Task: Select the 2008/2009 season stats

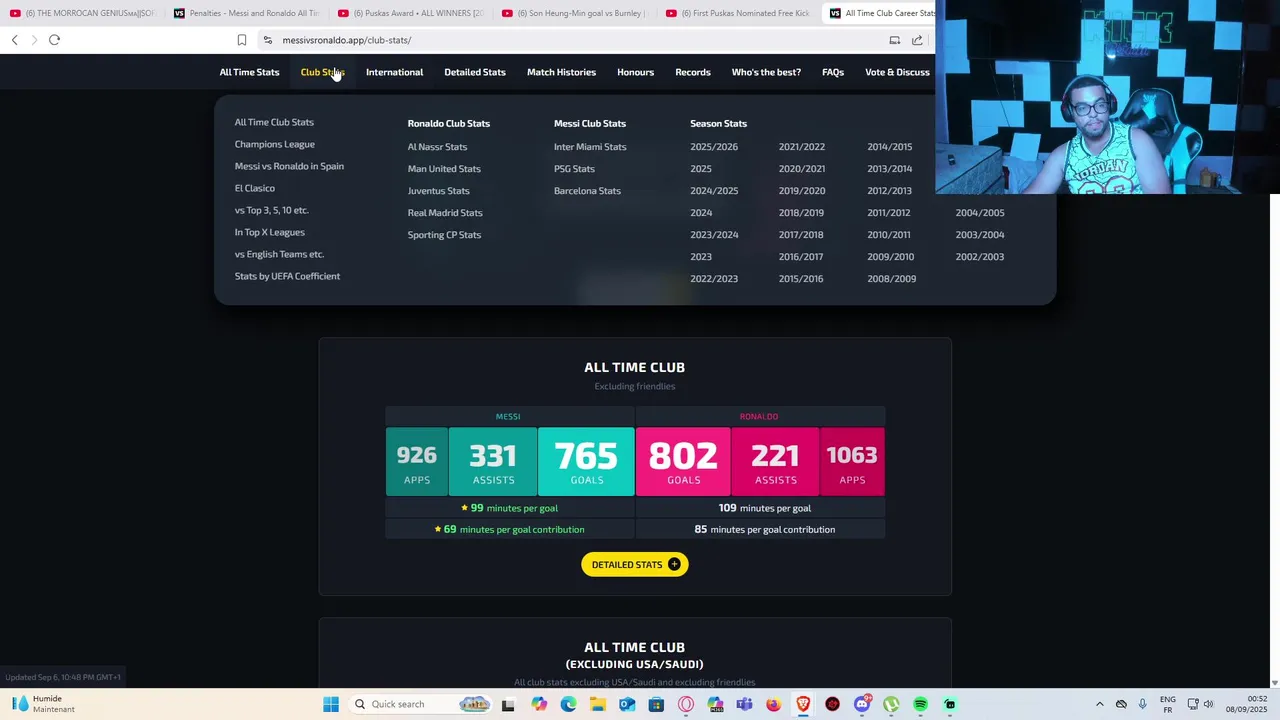Action: 892,279
